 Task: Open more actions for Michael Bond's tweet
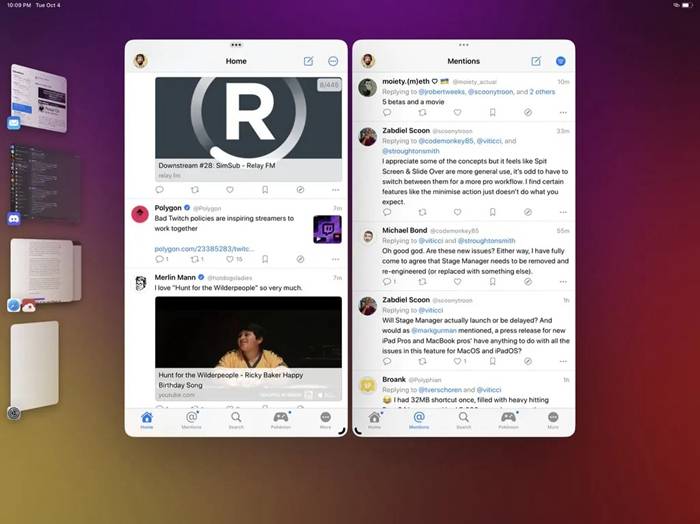pyautogui.click(x=563, y=282)
